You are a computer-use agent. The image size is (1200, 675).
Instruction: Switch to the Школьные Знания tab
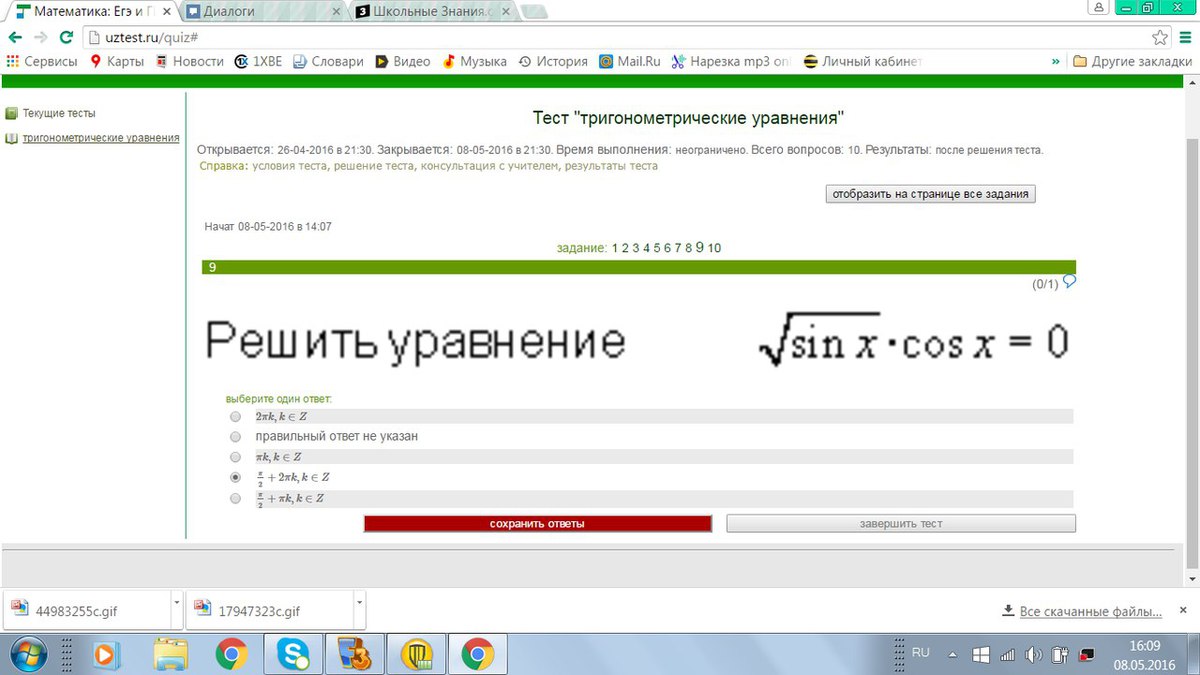[432, 12]
